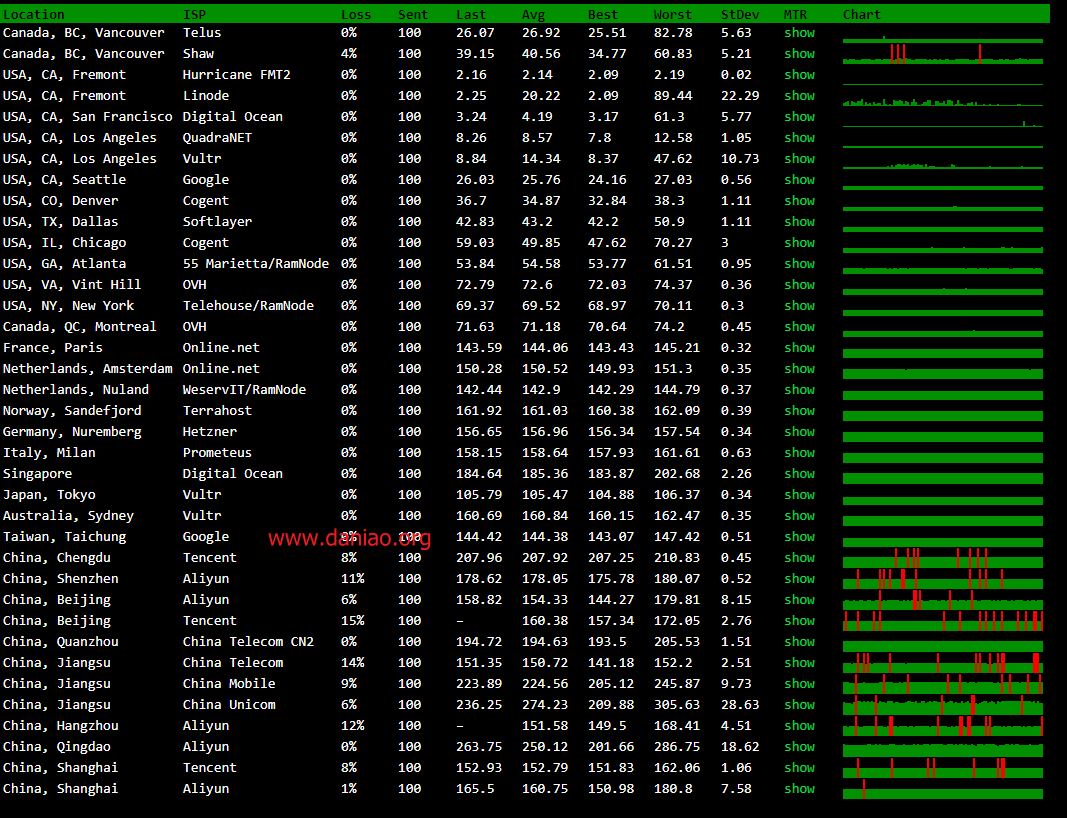The height and width of the screenshot is (818, 1067).
Task: Click 'show' for Tencent Shanghai row
Action: coord(799,768)
